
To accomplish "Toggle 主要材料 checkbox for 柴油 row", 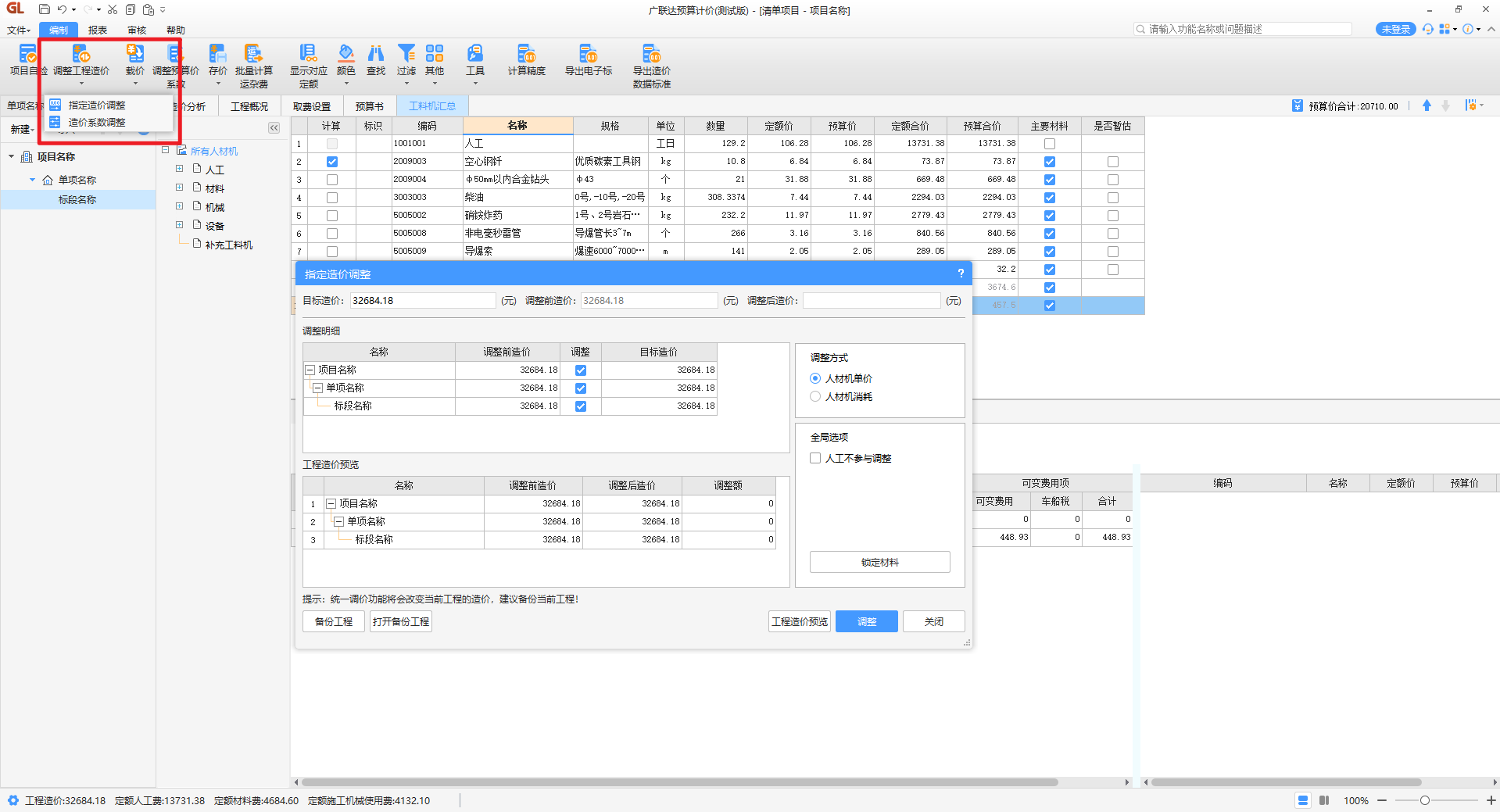I will coord(1050,198).
